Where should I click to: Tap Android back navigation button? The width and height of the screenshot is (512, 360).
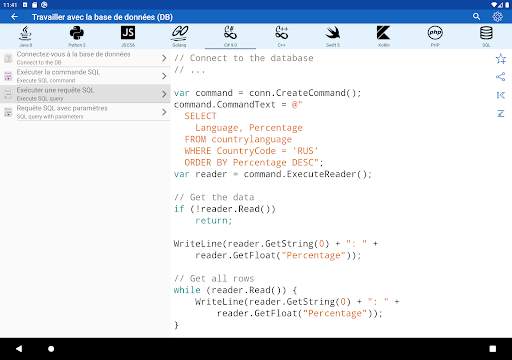[x=19, y=349]
